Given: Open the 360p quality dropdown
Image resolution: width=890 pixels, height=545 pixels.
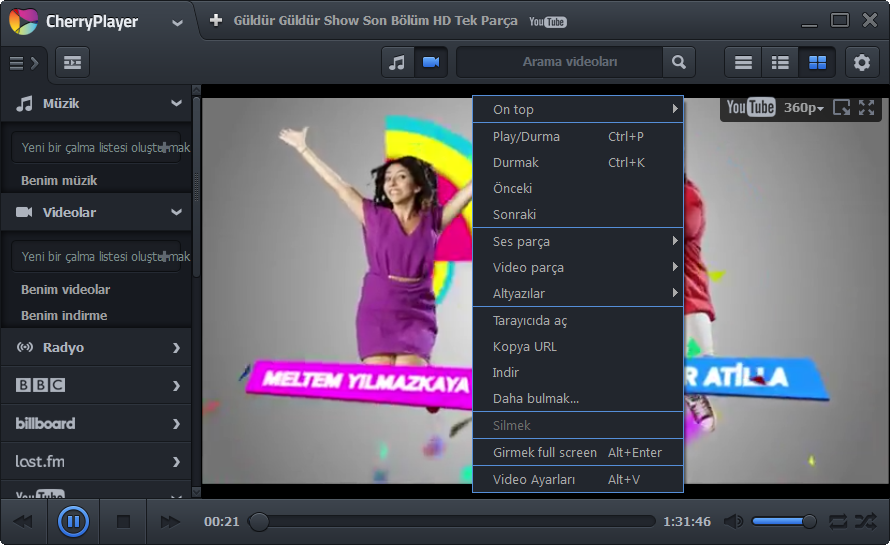Looking at the screenshot, I should pos(803,108).
